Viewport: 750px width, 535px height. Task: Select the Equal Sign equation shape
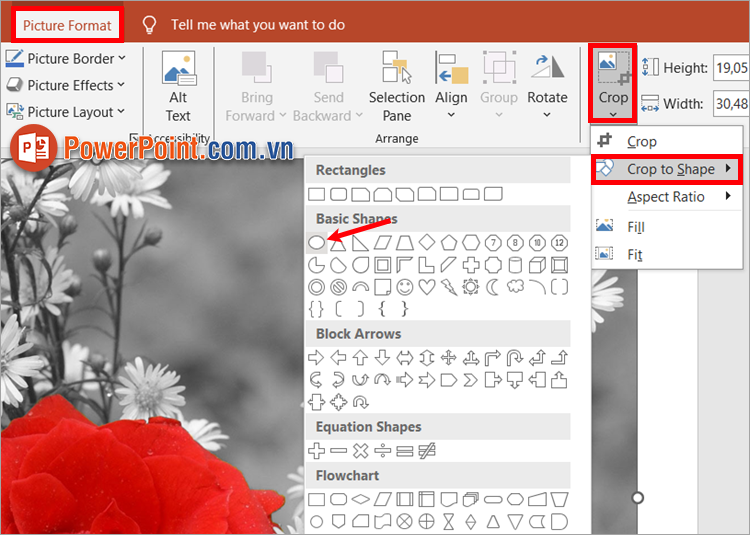click(405, 450)
